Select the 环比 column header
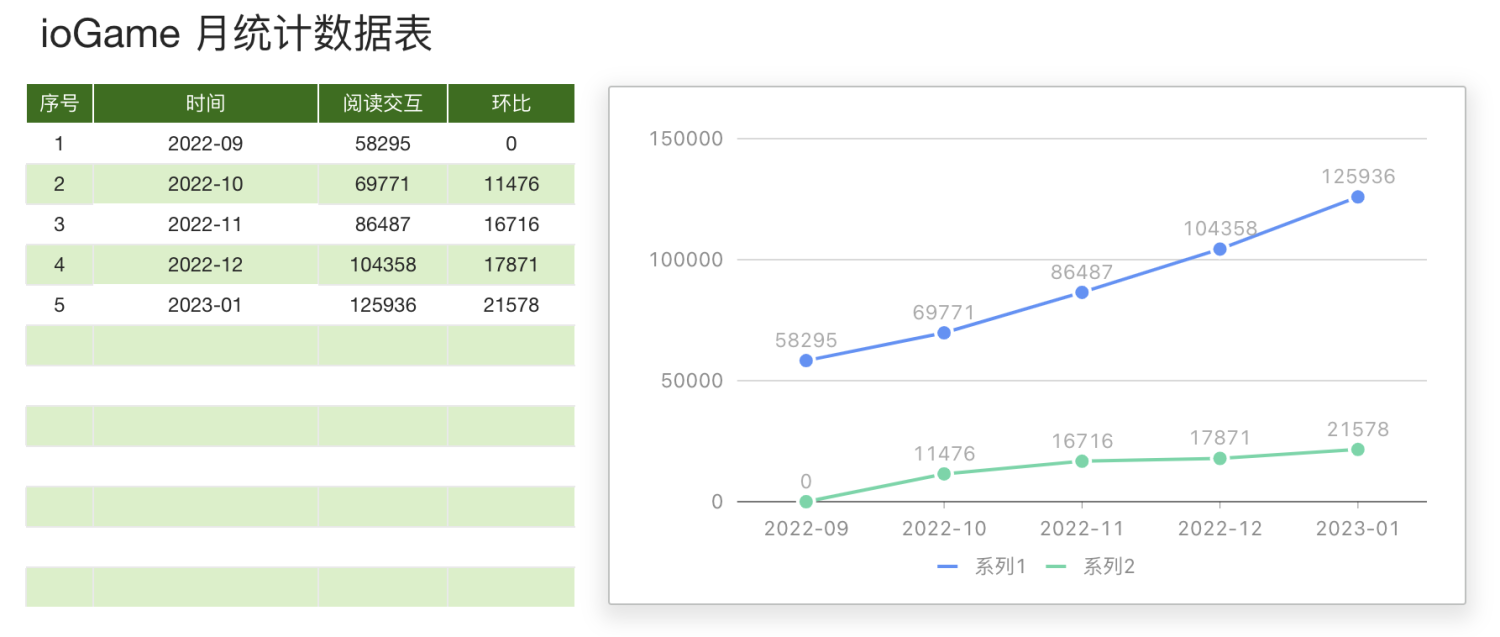The height and width of the screenshot is (637, 1500). click(x=511, y=103)
